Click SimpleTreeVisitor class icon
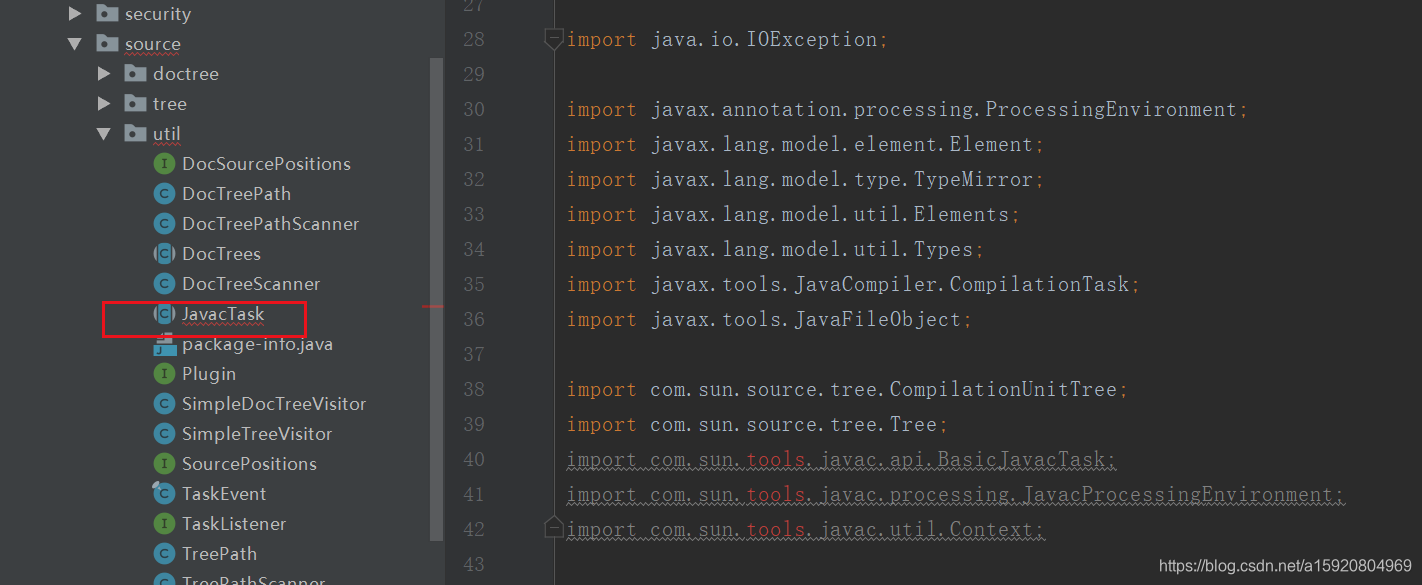Viewport: 1422px width, 585px height. tap(164, 434)
